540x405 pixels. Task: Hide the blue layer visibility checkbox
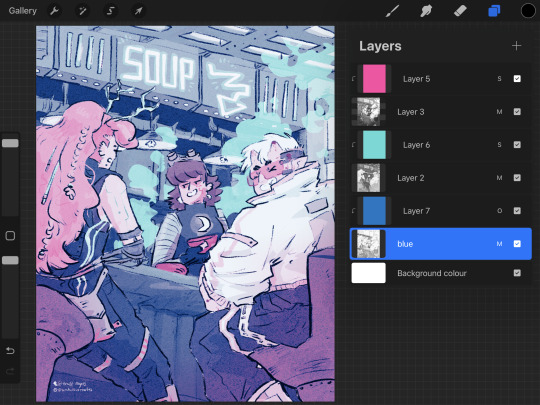coord(517,244)
